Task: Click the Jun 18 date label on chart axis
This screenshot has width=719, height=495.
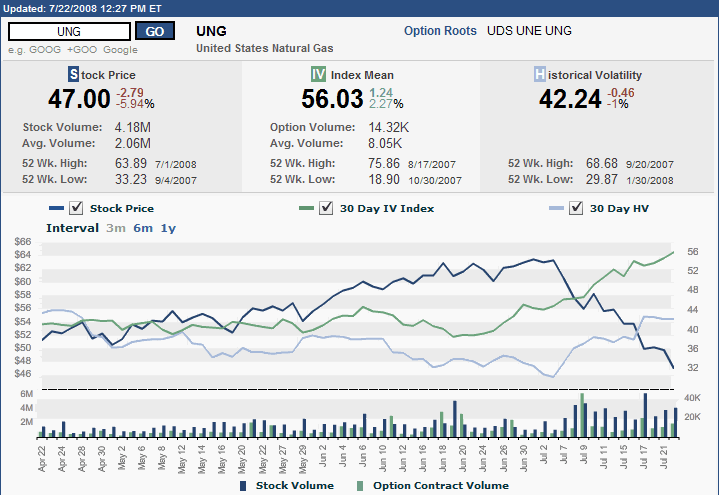Action: [443, 458]
